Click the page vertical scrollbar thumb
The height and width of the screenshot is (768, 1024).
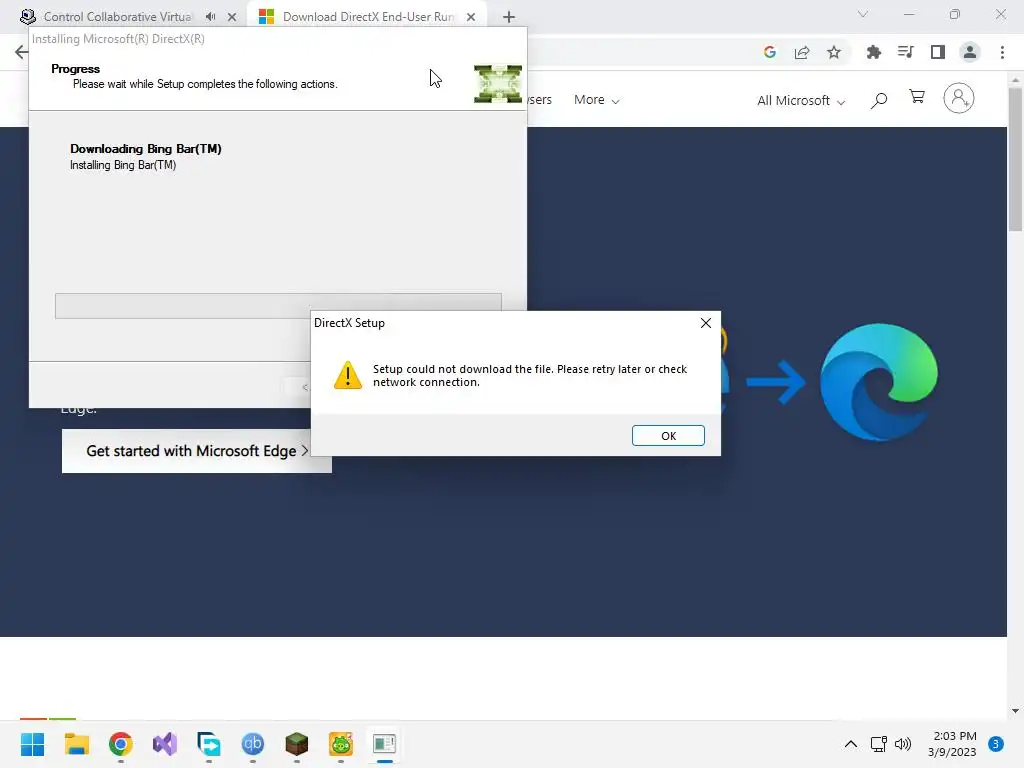[x=1015, y=158]
